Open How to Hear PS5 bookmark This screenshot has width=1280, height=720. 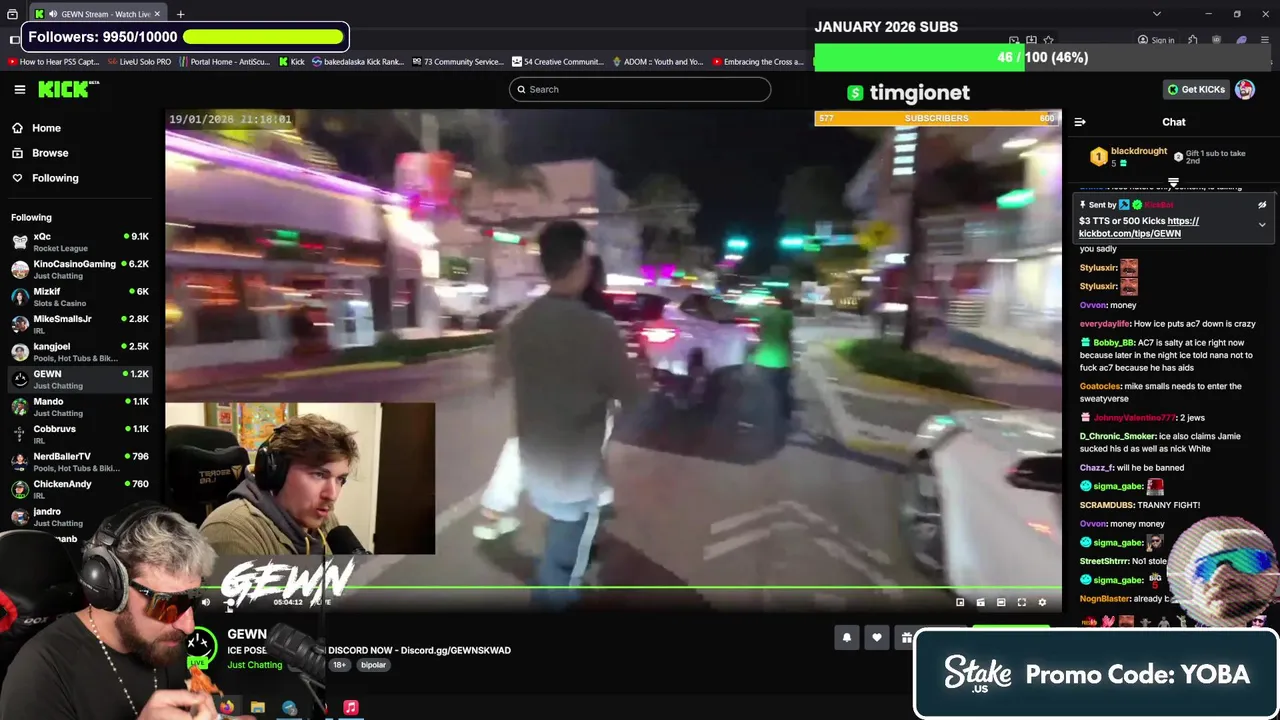pos(54,62)
